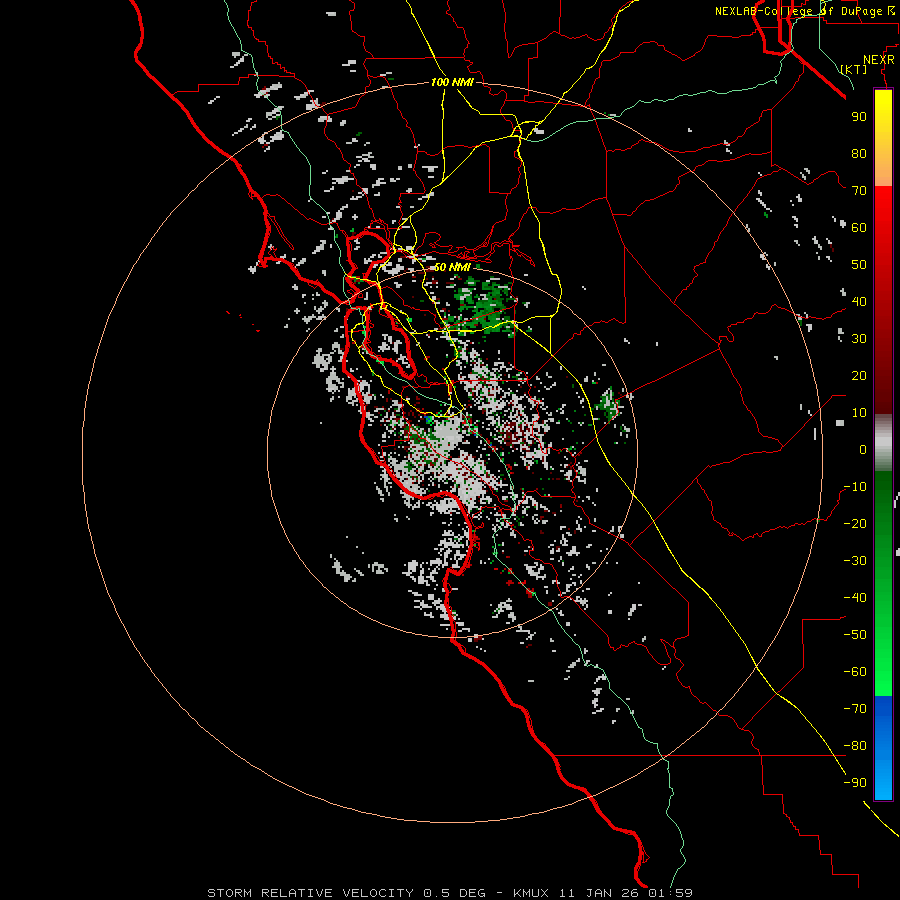Click the 90 value on the velocity scale
Viewport: 900px width, 900px height.
(x=859, y=117)
